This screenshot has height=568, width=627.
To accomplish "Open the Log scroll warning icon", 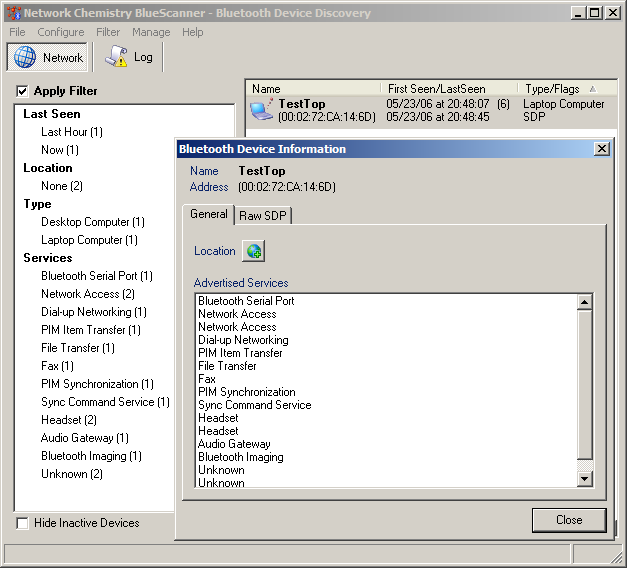I will [x=116, y=56].
